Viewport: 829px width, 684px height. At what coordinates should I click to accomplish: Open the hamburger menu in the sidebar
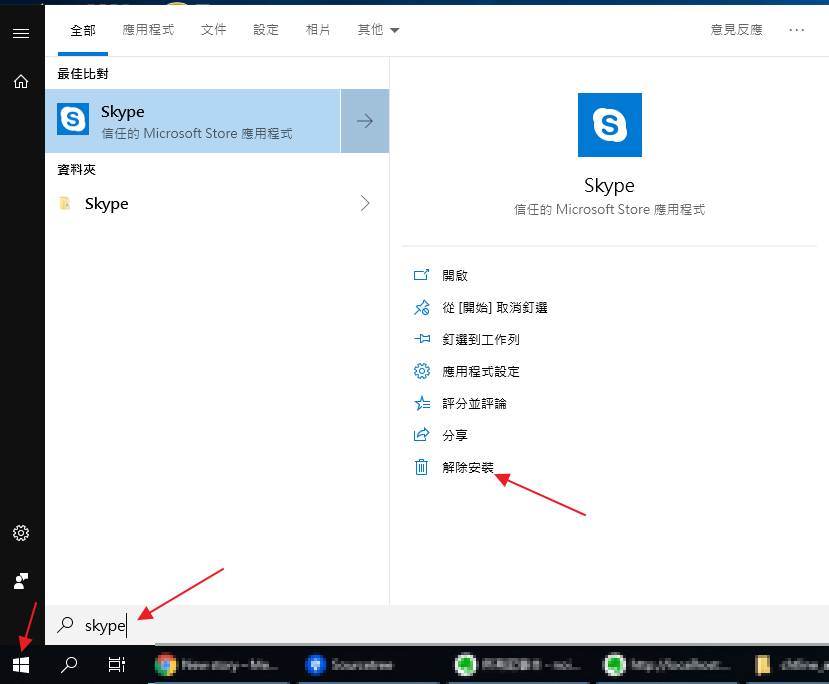(21, 33)
